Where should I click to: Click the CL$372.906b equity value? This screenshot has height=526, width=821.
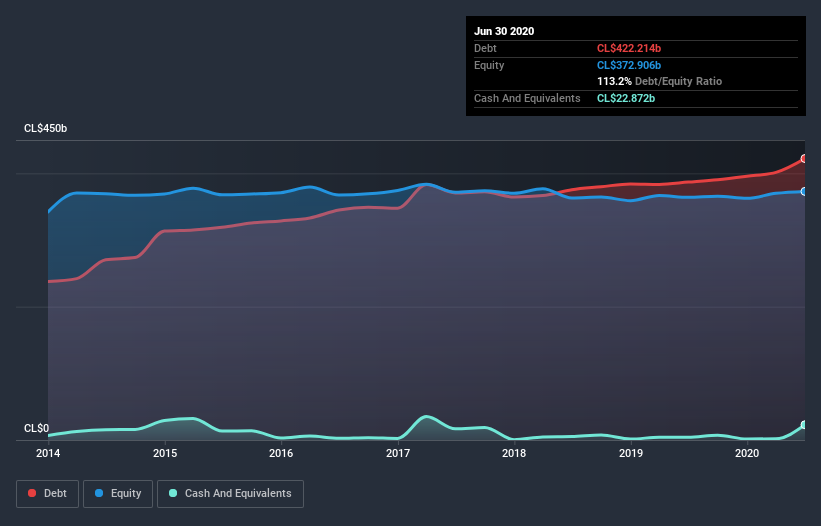(x=629, y=65)
